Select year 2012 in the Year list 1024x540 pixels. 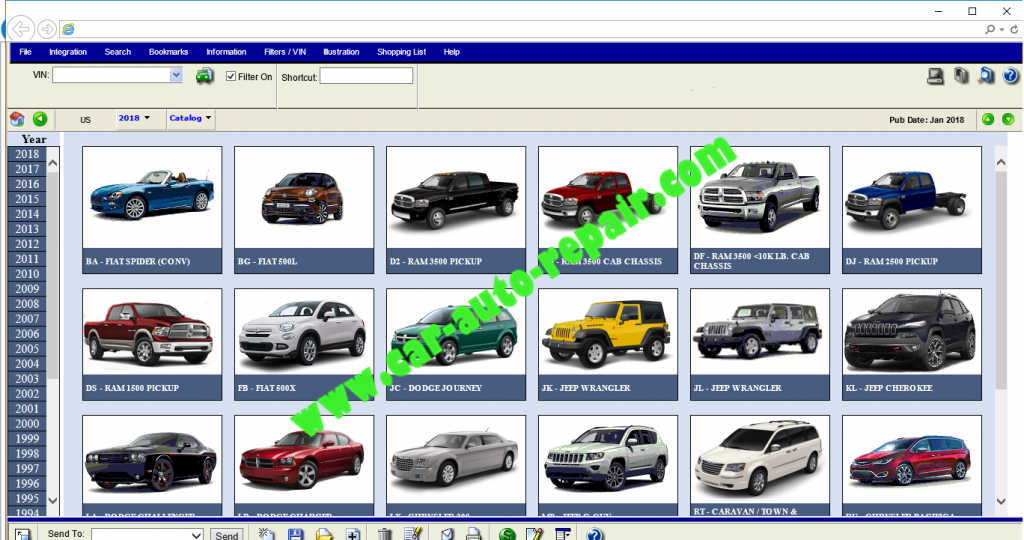click(x=27, y=244)
